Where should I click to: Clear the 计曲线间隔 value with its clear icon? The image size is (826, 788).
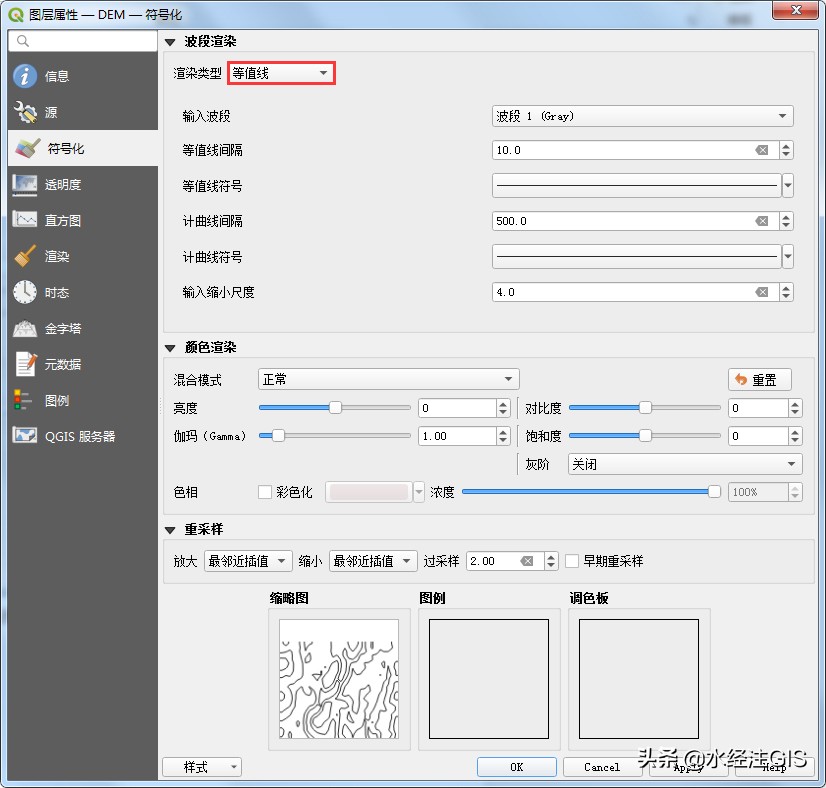pyautogui.click(x=762, y=221)
